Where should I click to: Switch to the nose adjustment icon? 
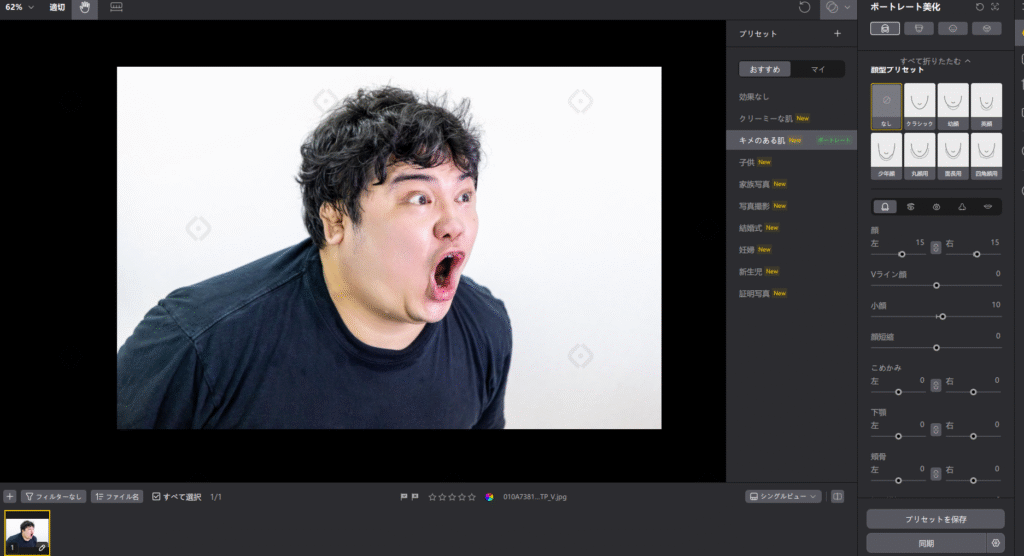(x=962, y=207)
